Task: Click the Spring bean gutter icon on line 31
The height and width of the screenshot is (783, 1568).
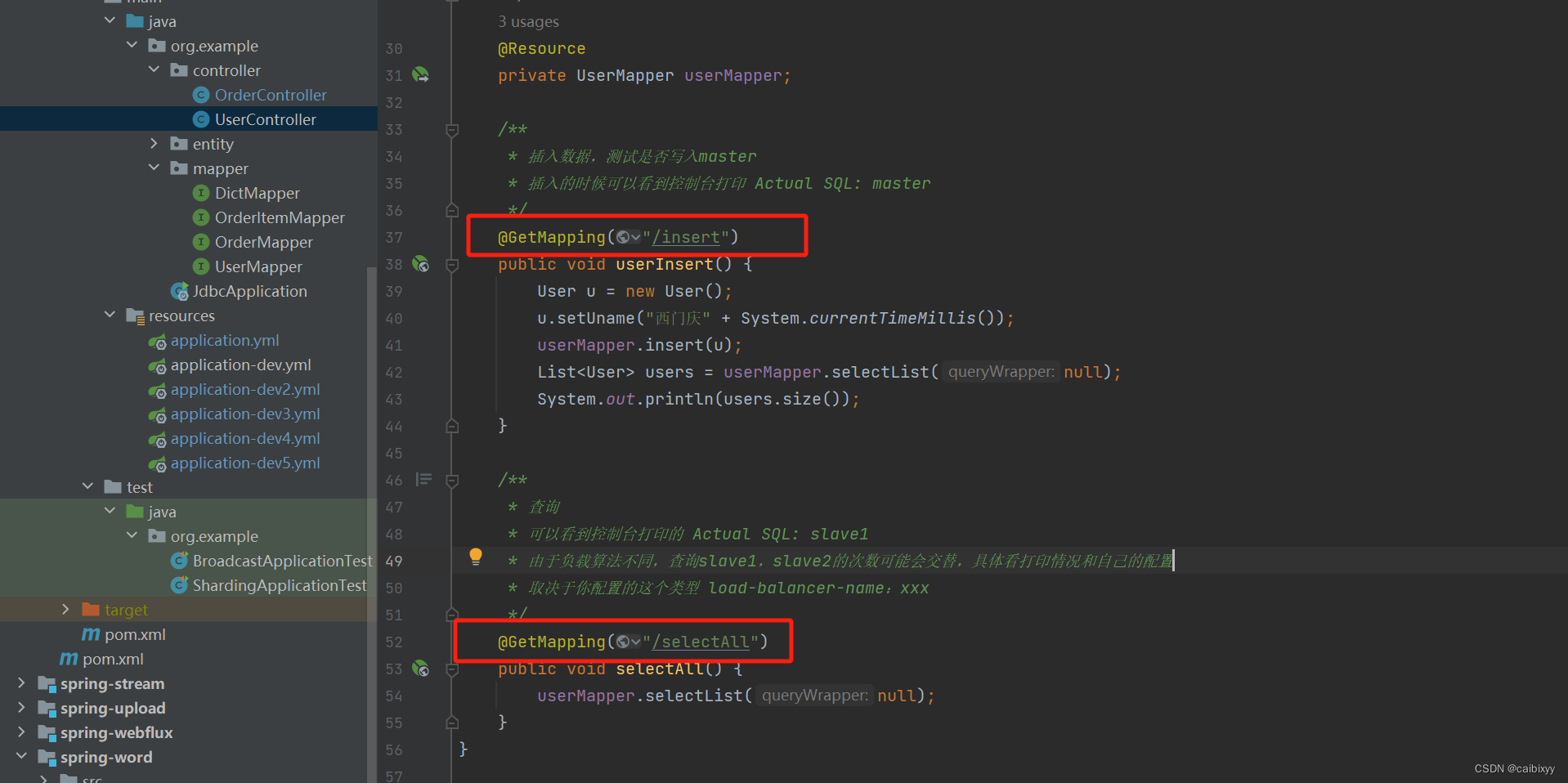Action: (x=420, y=75)
